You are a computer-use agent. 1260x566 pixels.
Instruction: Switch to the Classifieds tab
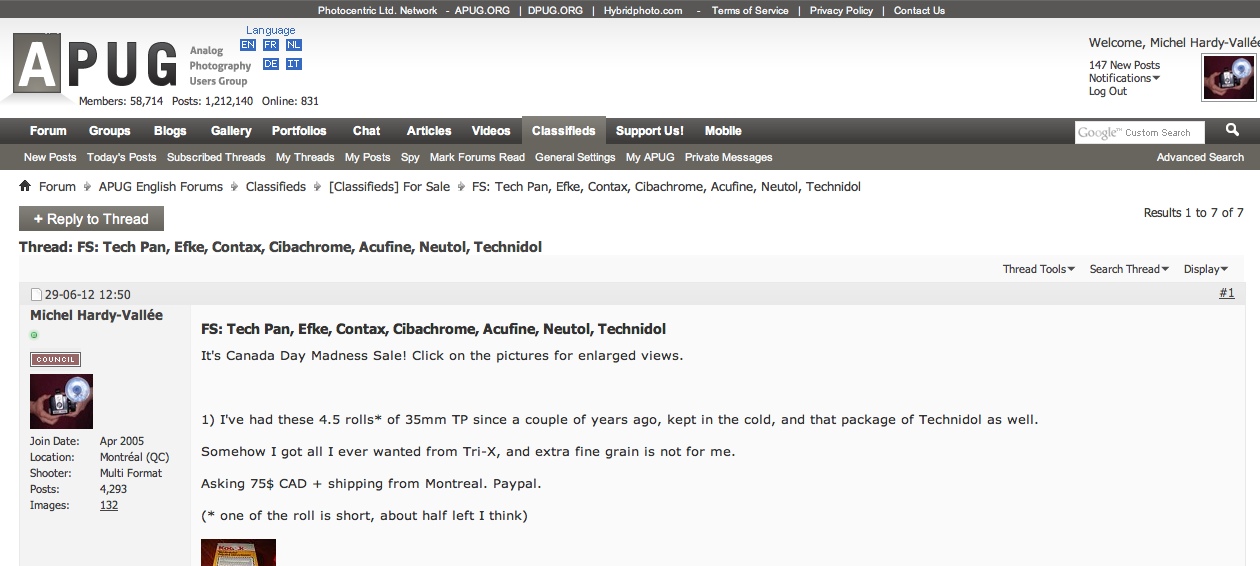pos(563,131)
